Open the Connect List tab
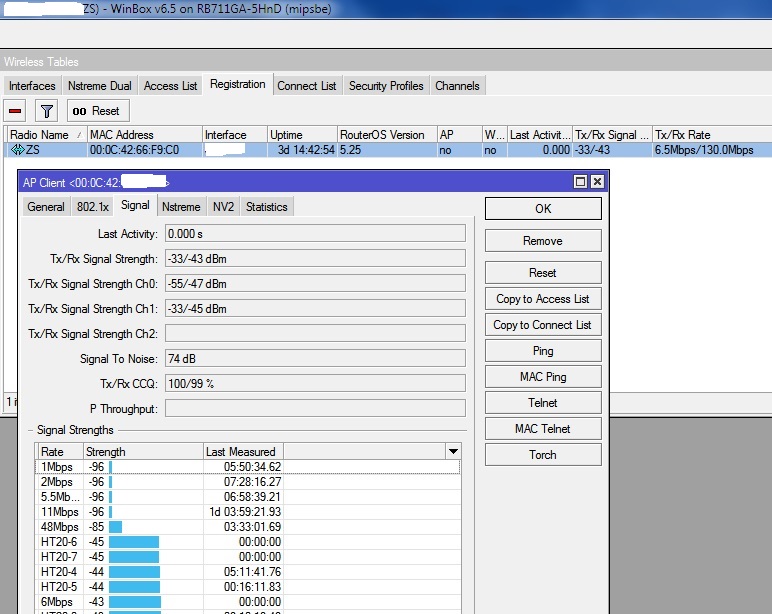This screenshot has height=614, width=772. click(x=307, y=86)
